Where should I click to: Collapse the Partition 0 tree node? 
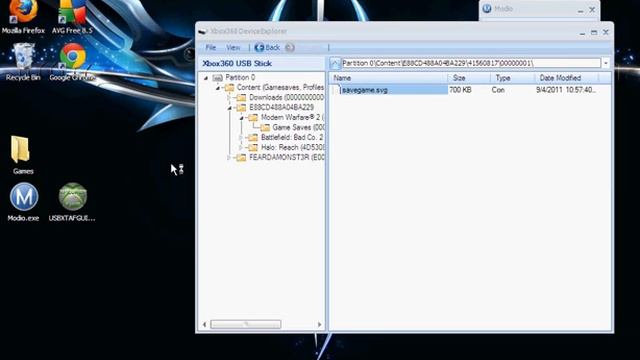tap(206, 78)
